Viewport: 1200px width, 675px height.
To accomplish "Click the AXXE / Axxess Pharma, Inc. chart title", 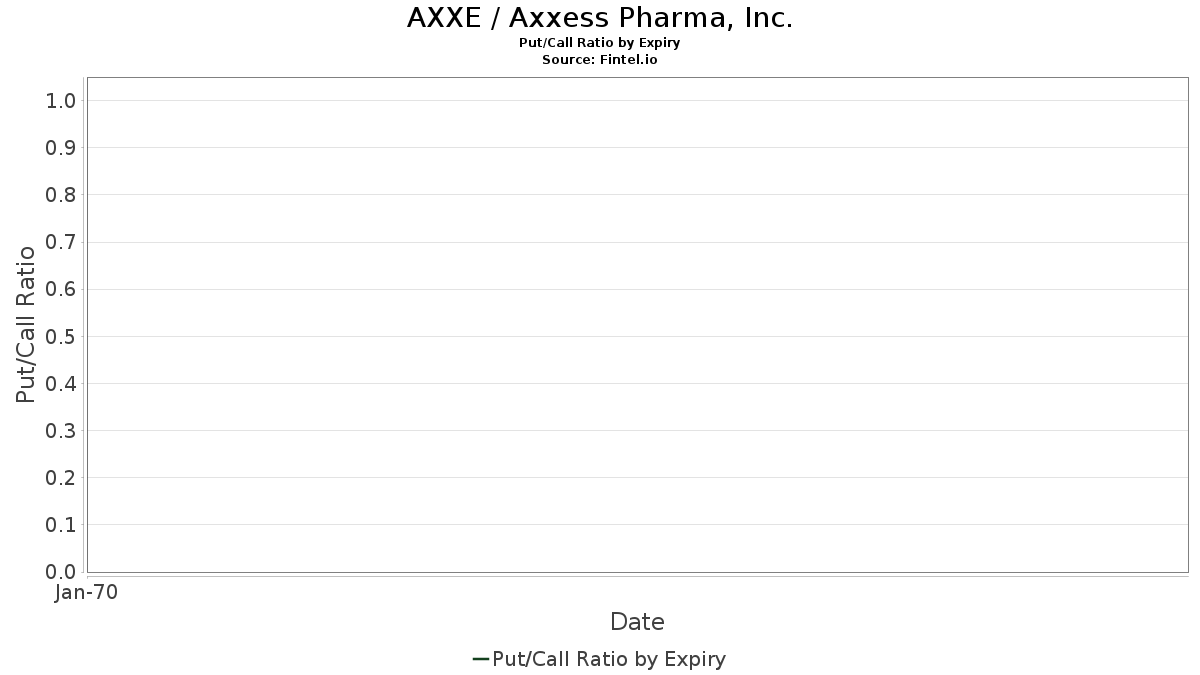I will [600, 18].
